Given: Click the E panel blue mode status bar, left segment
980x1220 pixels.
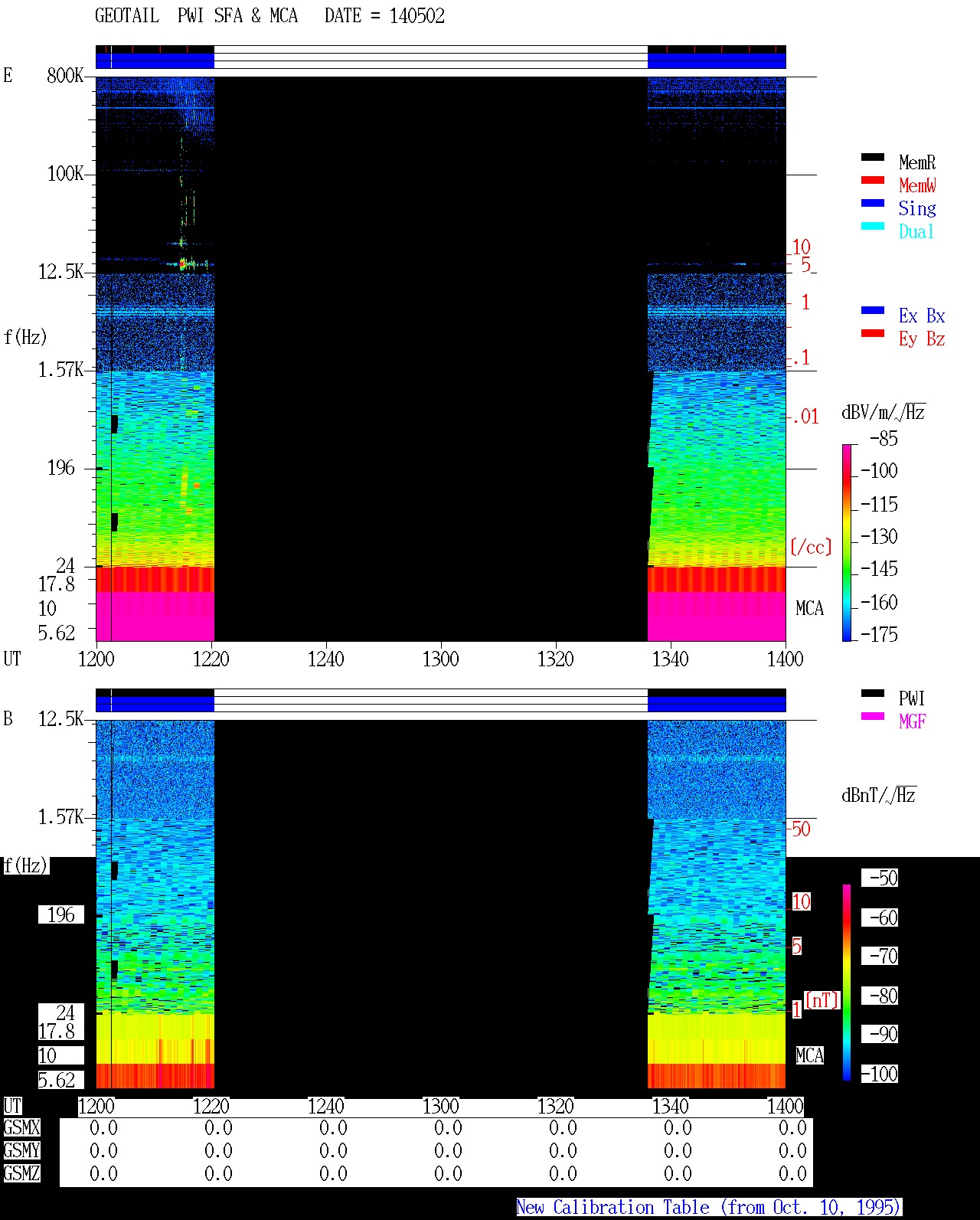Looking at the screenshot, I should click(x=155, y=60).
